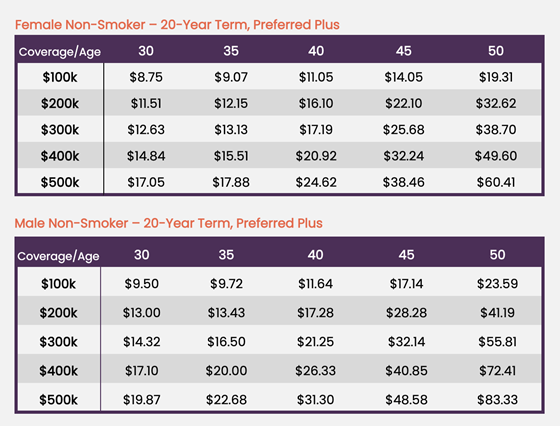Click the $200k row label in male table

point(59,313)
